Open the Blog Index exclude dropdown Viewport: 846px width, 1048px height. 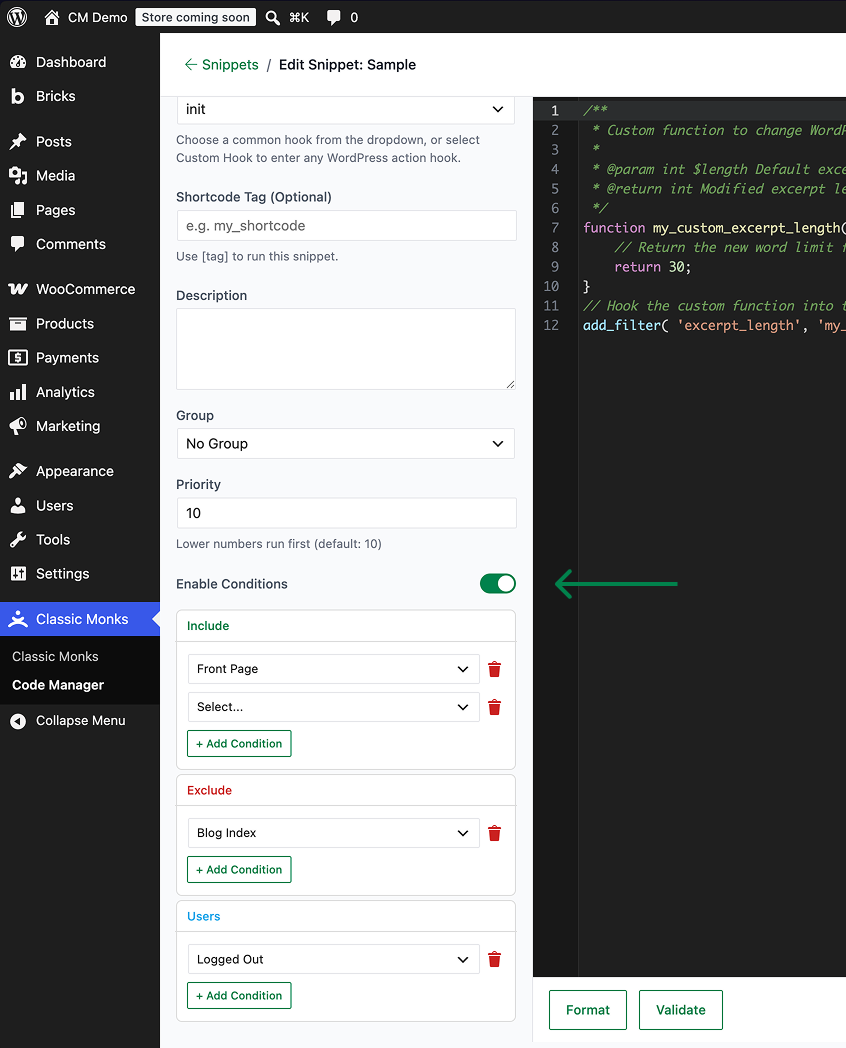[x=333, y=833]
